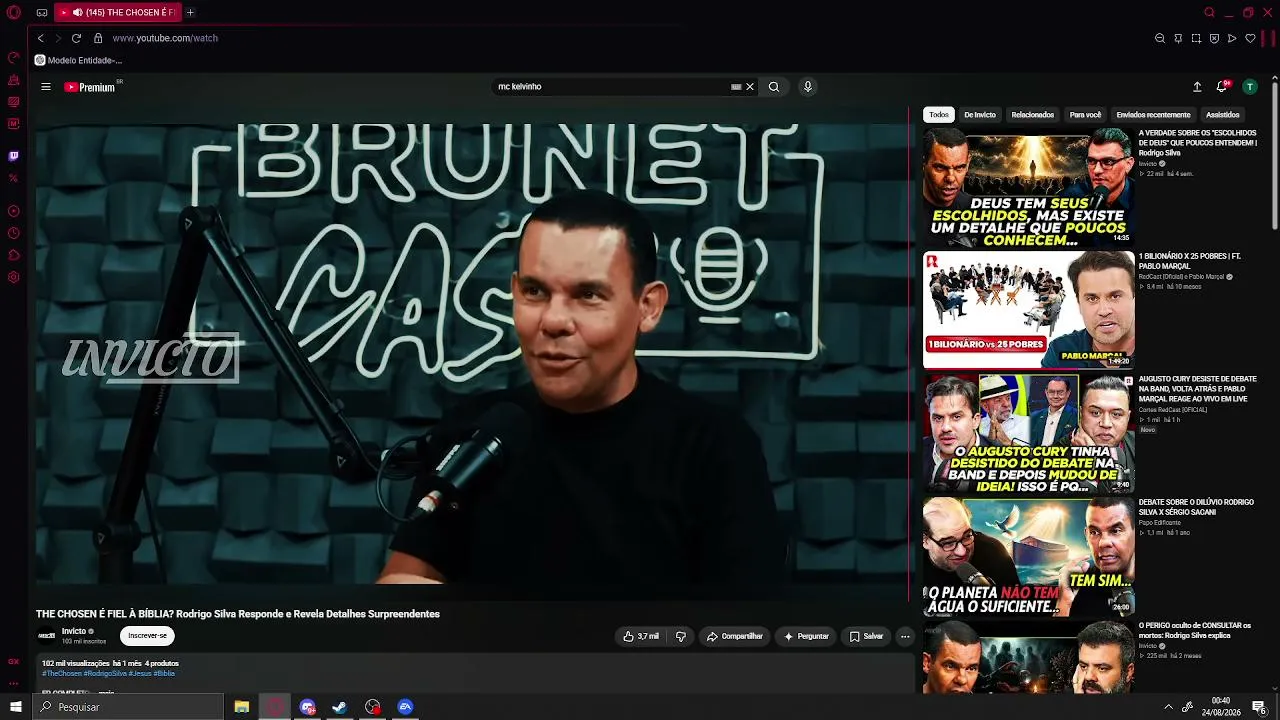This screenshot has width=1280, height=720.
Task: Show hidden system tray icons
Action: (x=1168, y=707)
